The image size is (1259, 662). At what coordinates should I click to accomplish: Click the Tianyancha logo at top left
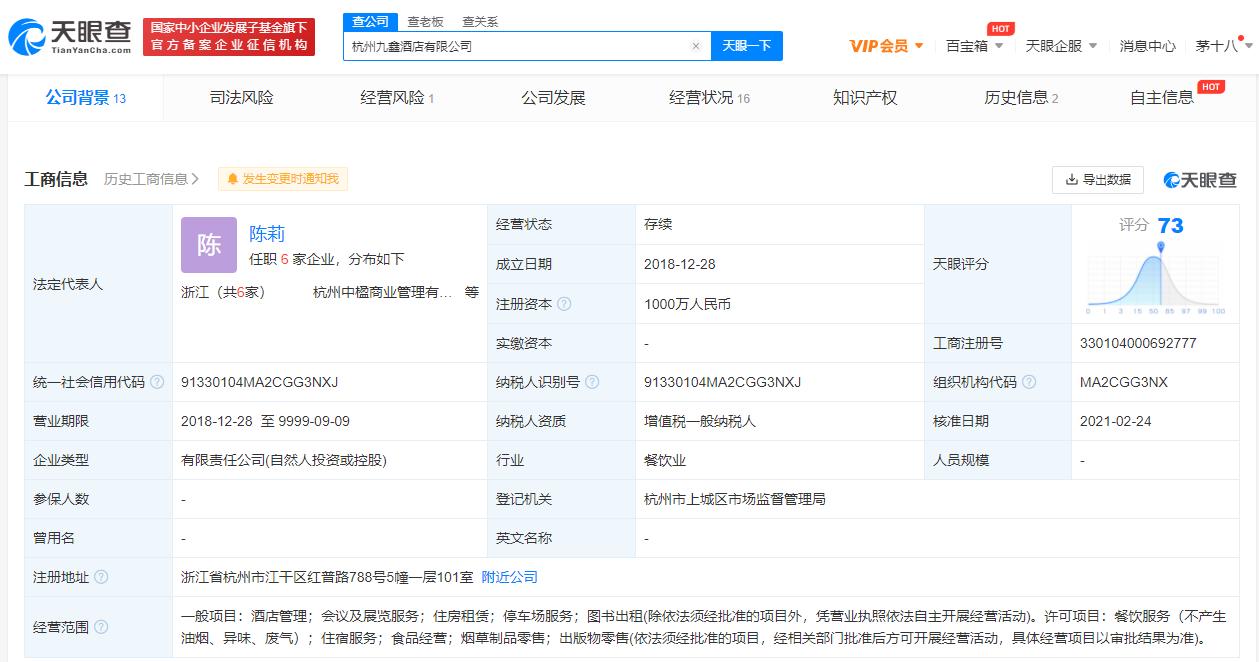click(x=69, y=37)
